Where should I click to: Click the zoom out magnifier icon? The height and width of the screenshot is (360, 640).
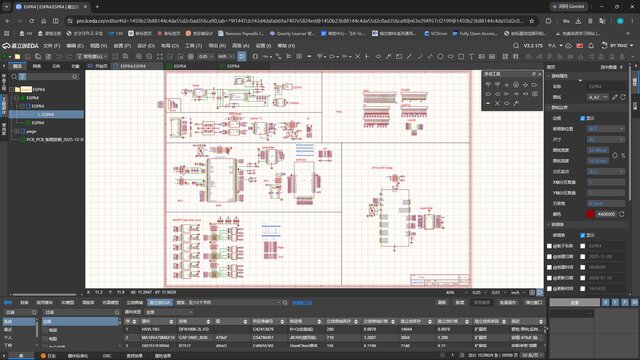pyautogui.click(x=149, y=56)
